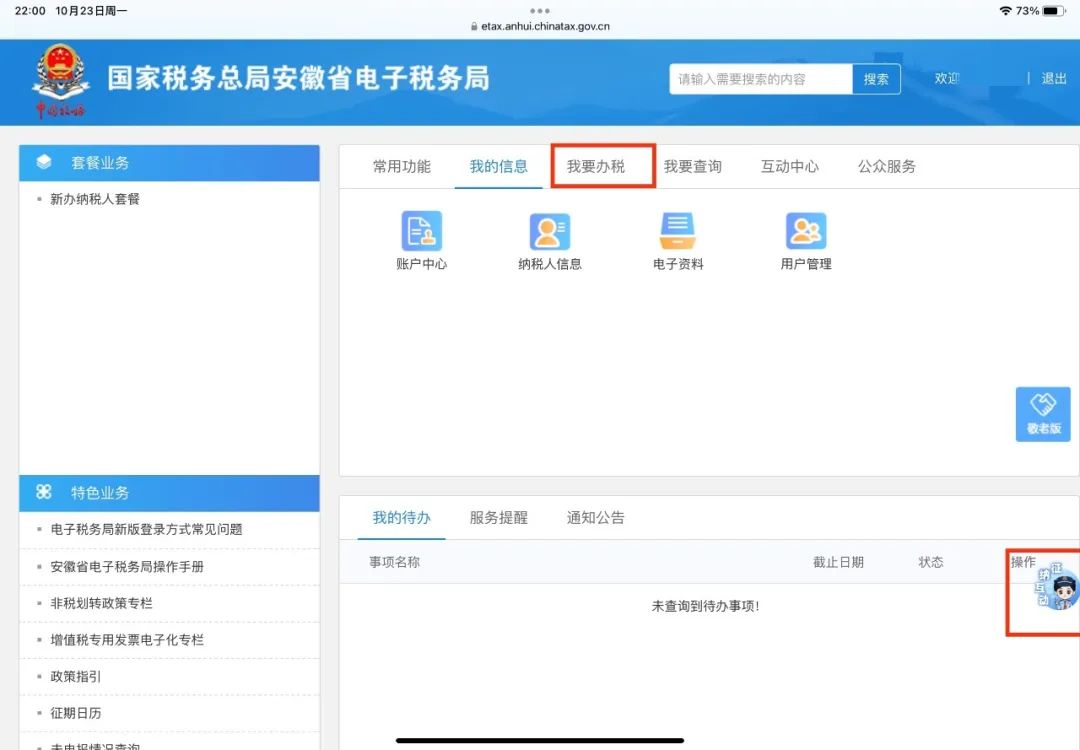The width and height of the screenshot is (1080, 750).
Task: Tap the lock icon in address bar
Action: tap(474, 27)
